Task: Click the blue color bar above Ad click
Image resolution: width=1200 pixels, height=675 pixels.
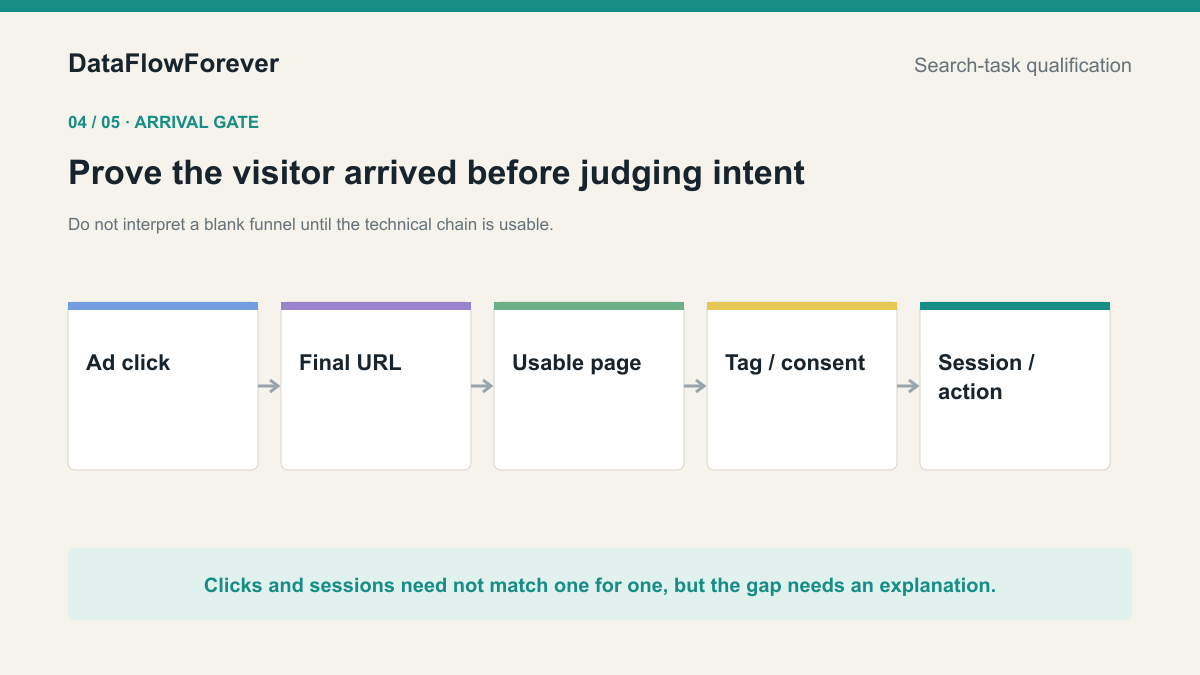Action: 163,306
